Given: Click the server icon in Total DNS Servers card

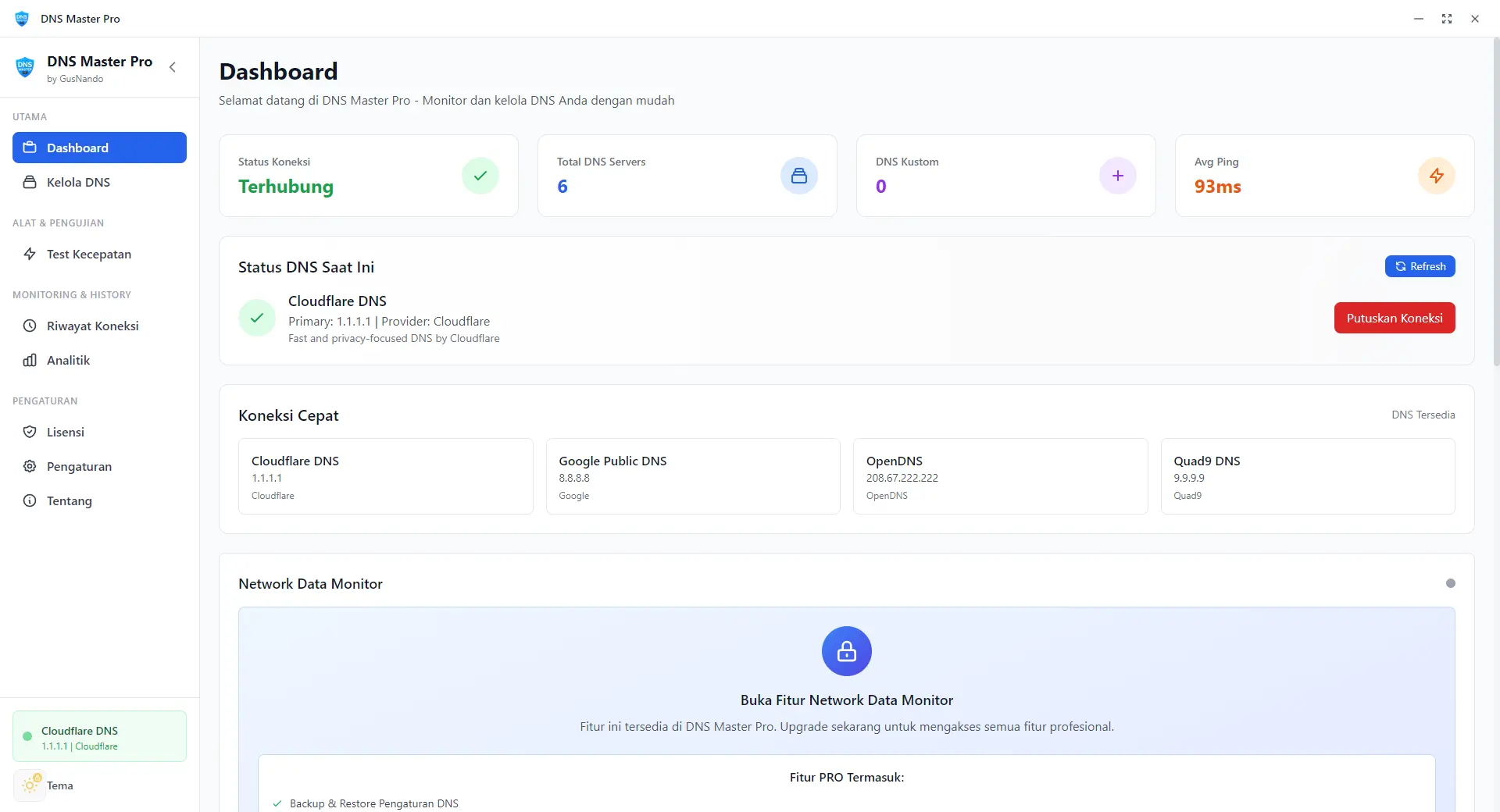Looking at the screenshot, I should [799, 176].
